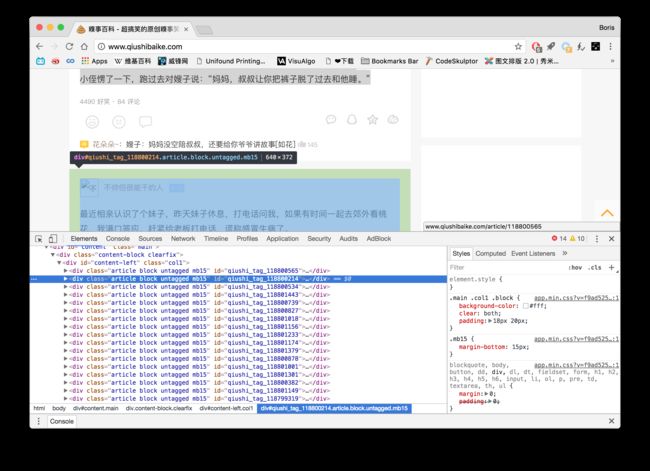Close the Console drawer
The width and height of the screenshot is (650, 471).
611,421
